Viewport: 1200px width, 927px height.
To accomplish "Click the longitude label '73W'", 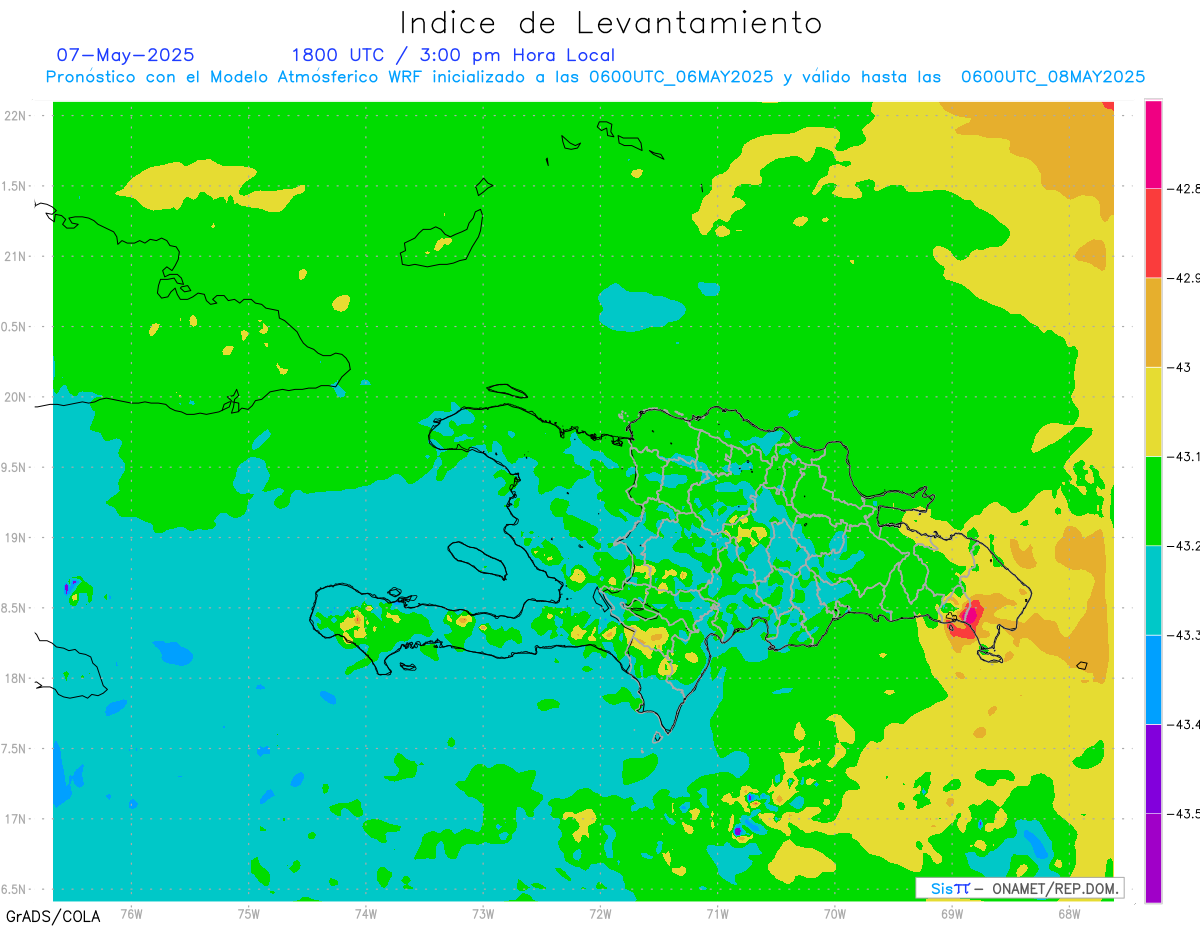I will coord(482,913).
